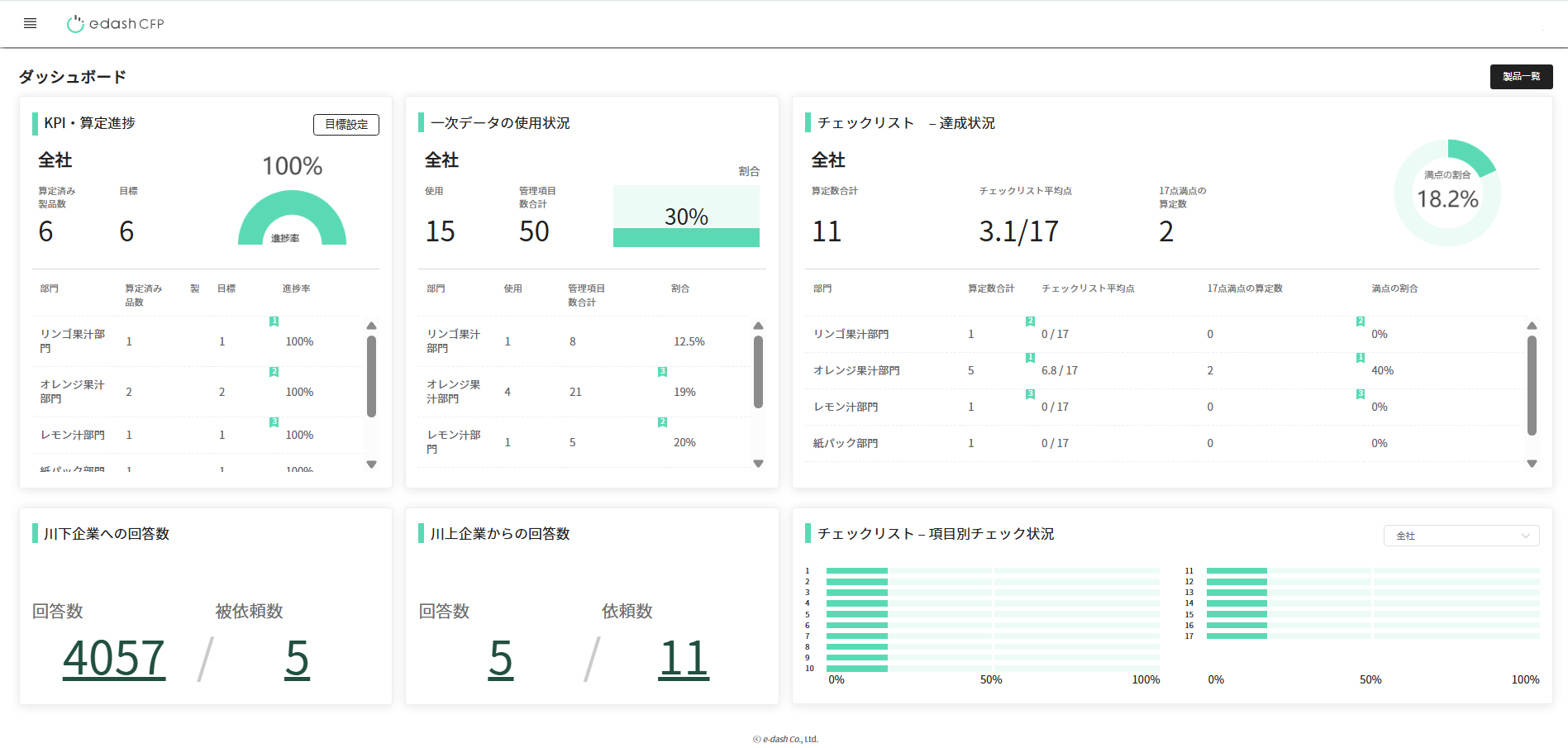The image size is (1568, 748).
Task: Click the 18.2% 満点の割合 donut chart
Action: coord(1446,193)
